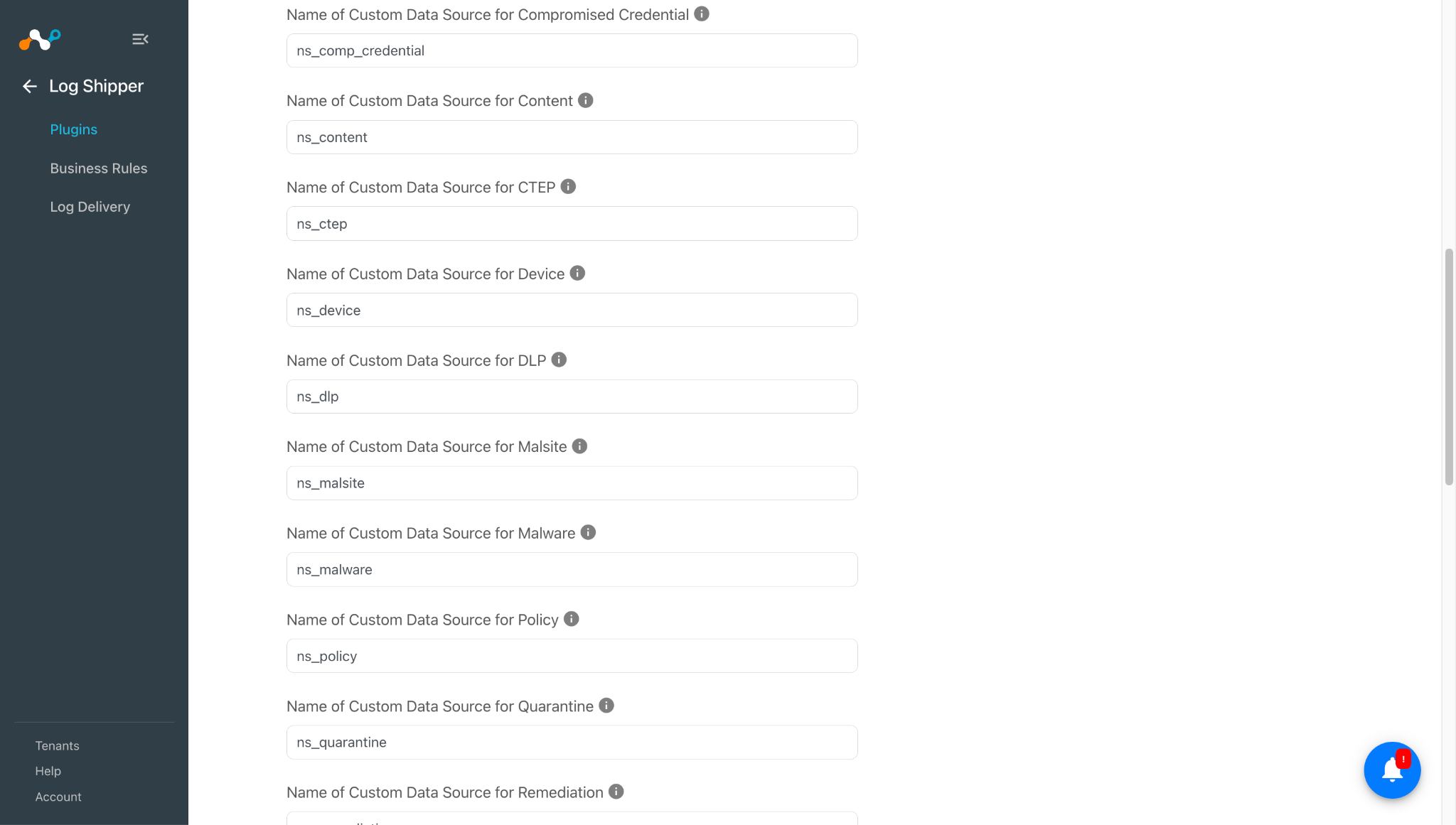Click the ns_policy input field
Screen dimensions: 1456x825
572,656
